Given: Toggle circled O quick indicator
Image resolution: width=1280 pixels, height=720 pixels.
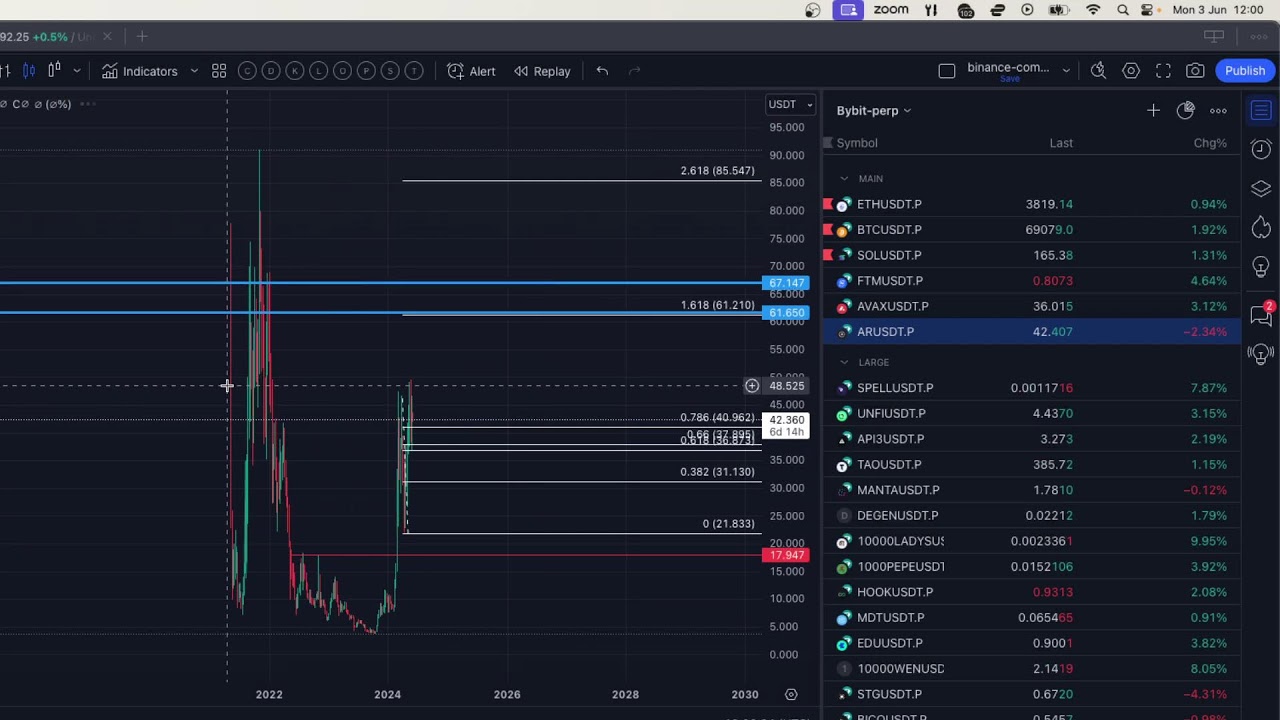Looking at the screenshot, I should point(342,71).
